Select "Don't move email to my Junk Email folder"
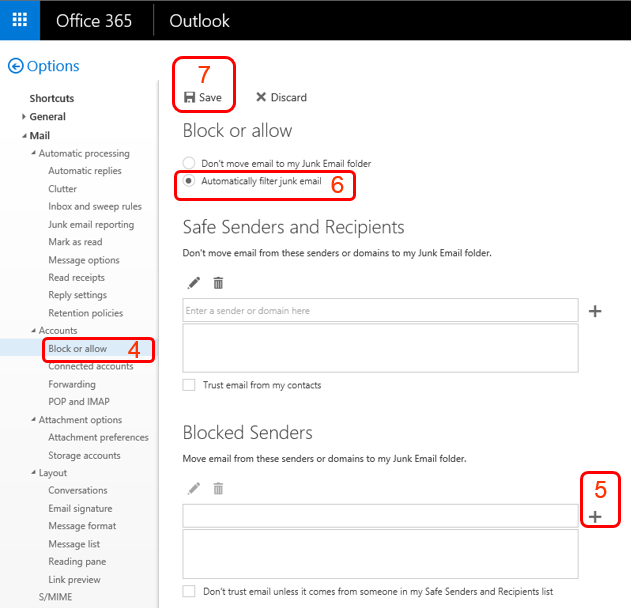This screenshot has width=631, height=608. click(189, 163)
